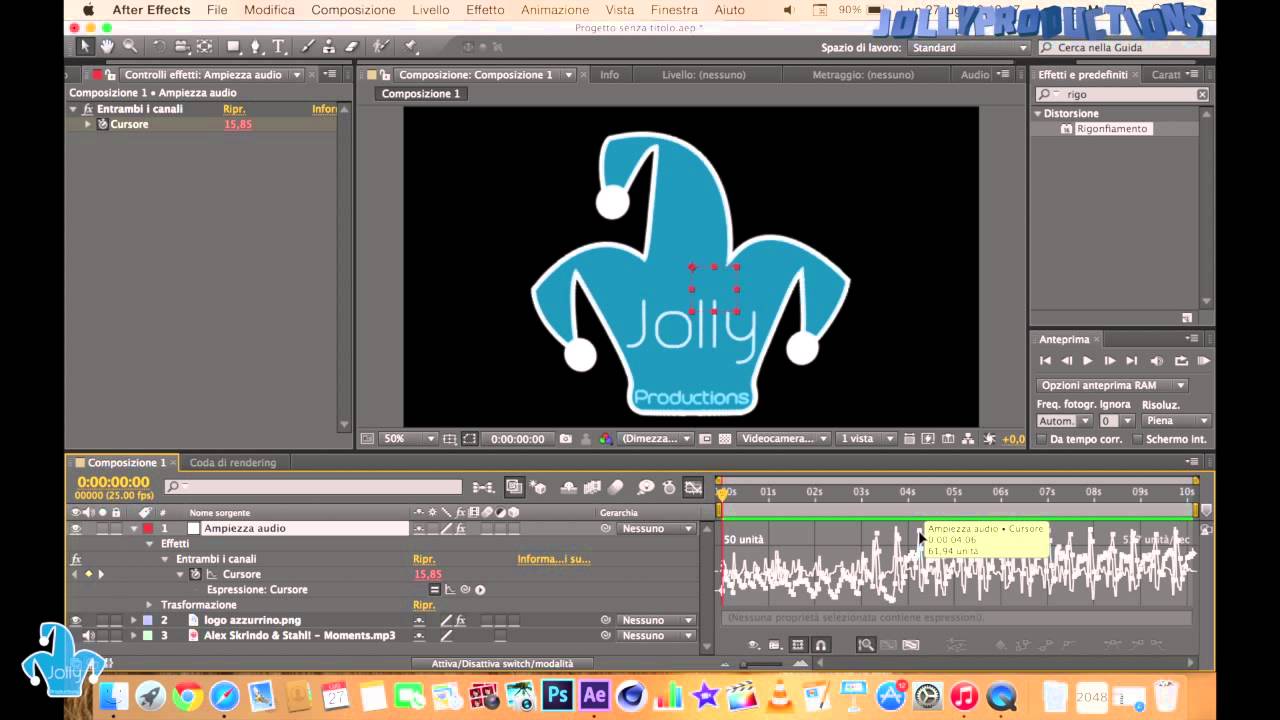Click Attiva/Disattiva switch/modalità button

coord(502,663)
